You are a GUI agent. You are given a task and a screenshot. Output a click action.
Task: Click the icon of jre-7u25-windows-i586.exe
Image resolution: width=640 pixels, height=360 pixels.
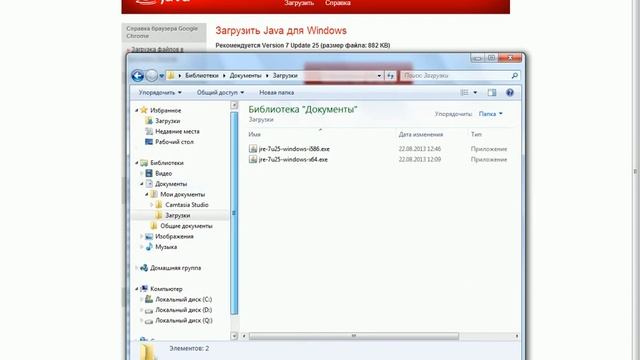pos(253,149)
